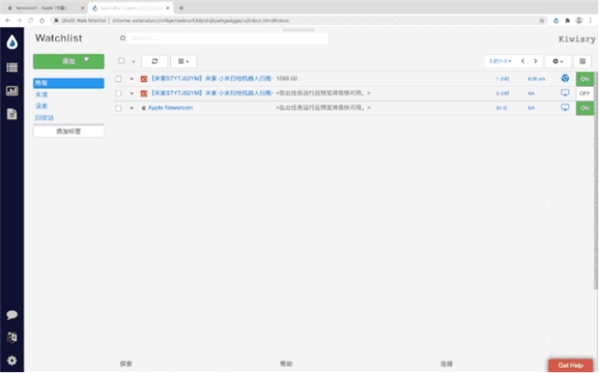The height and width of the screenshot is (373, 600).
Task: Click the browser back arrow
Action: coord(8,20)
